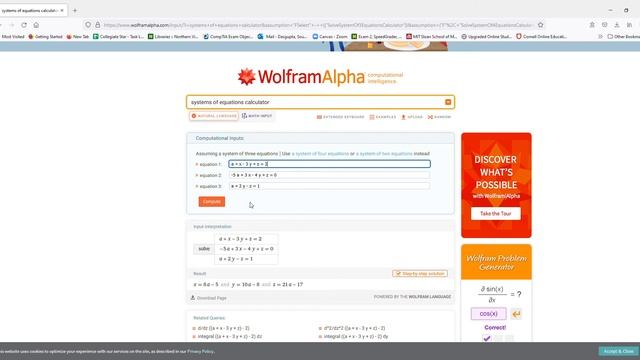Click the padlock site info icon
640x360 pixels.
98,25
